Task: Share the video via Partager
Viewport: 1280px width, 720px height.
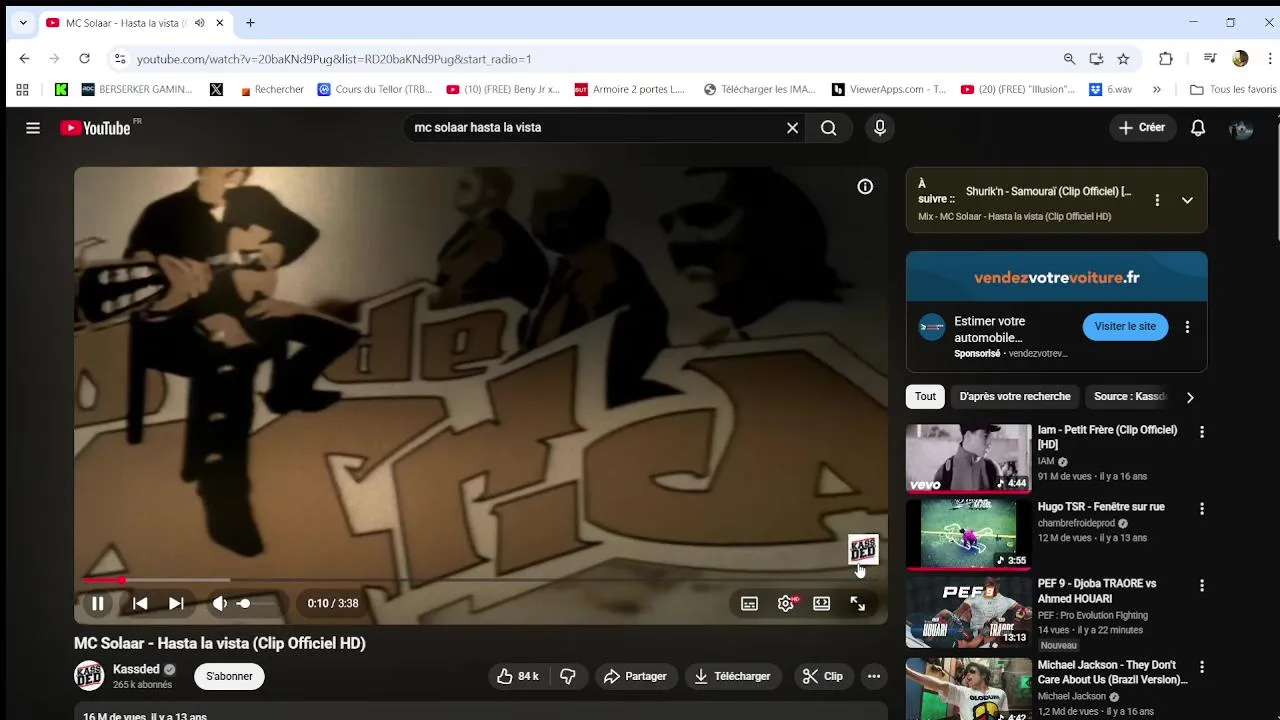Action: 635,676
